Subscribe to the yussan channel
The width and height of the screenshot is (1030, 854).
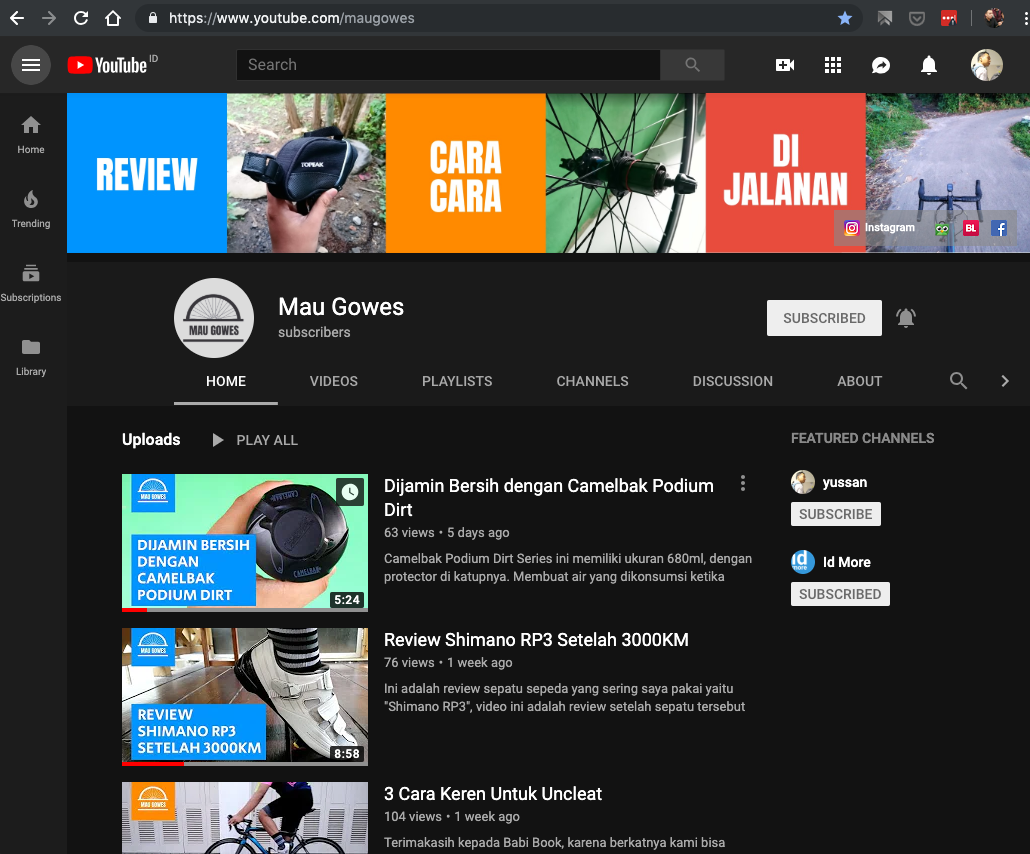(x=836, y=514)
